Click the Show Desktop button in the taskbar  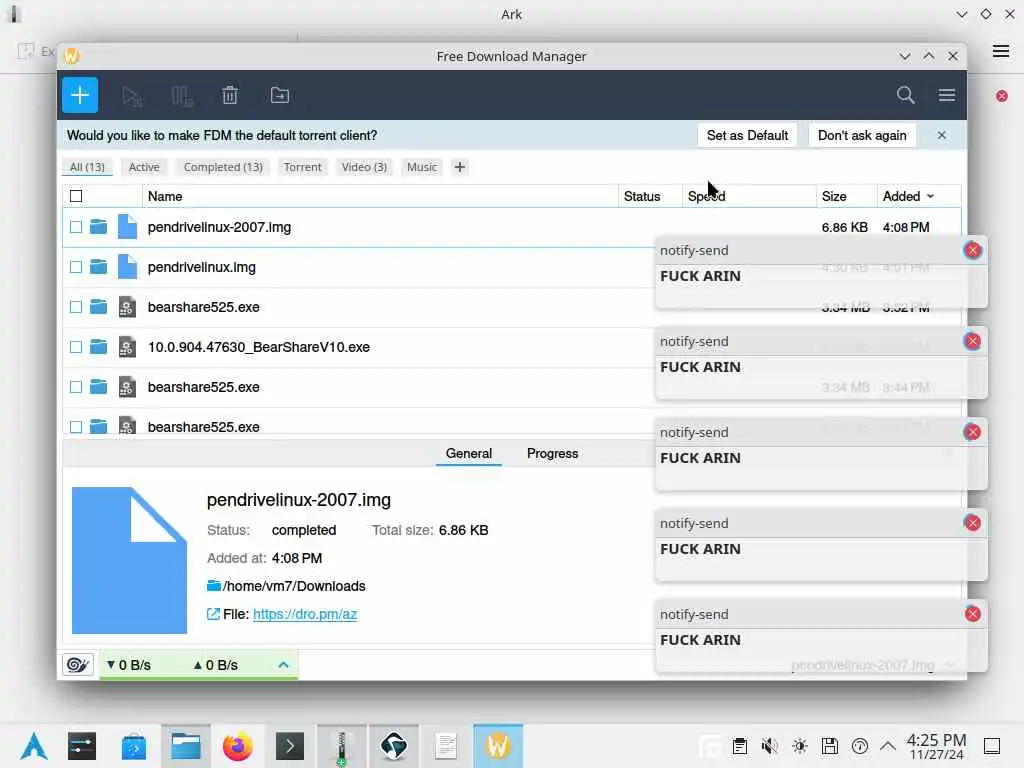coord(992,746)
